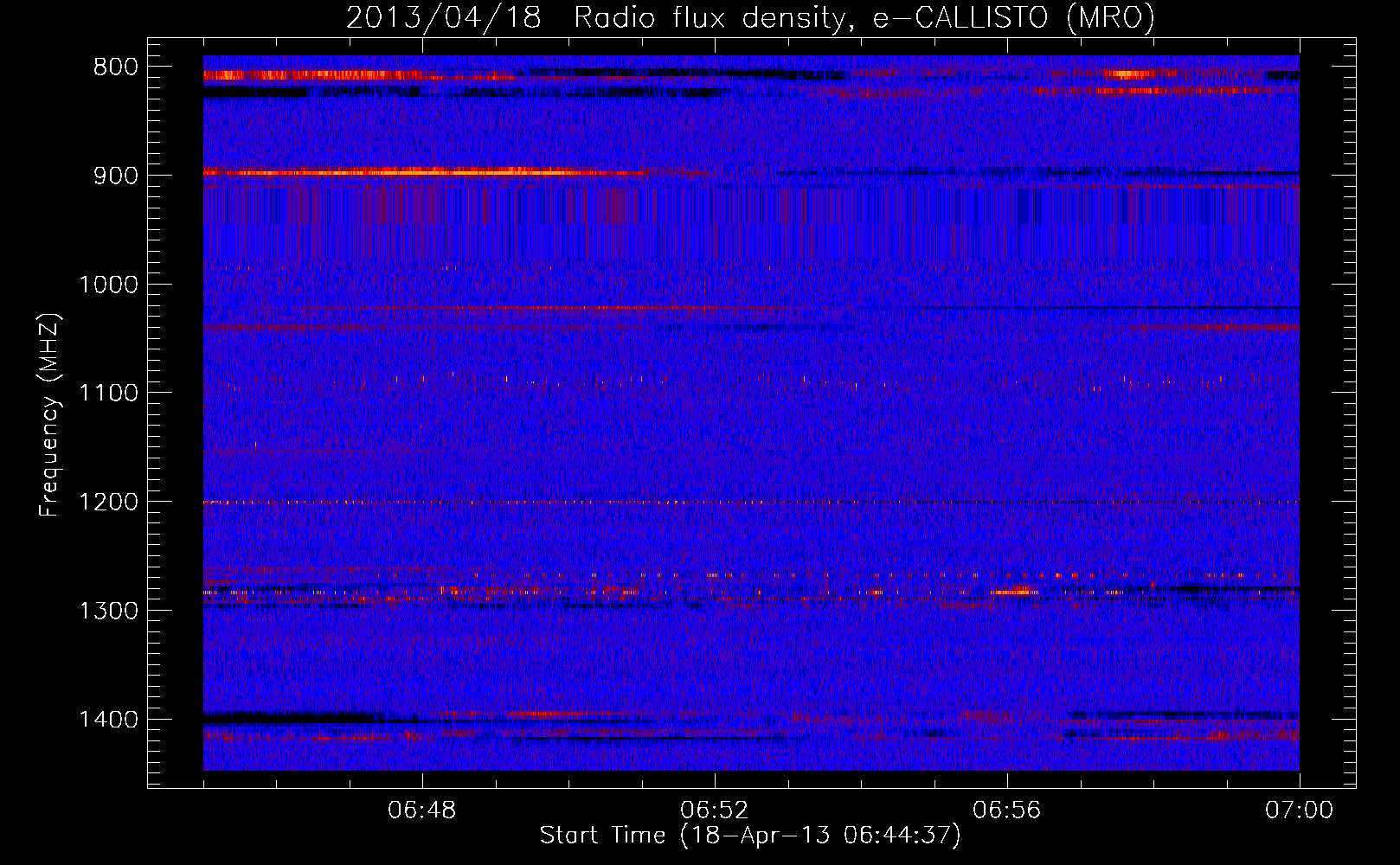Click the 06:52 time tick label
1400x865 pixels.
pos(715,811)
